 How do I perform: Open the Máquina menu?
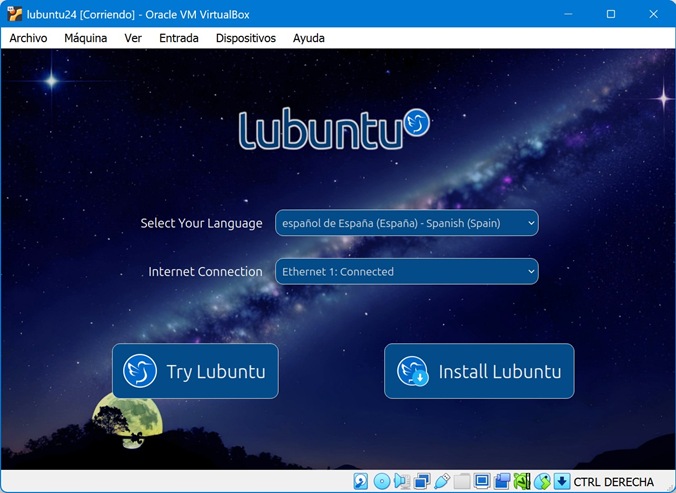click(85, 38)
